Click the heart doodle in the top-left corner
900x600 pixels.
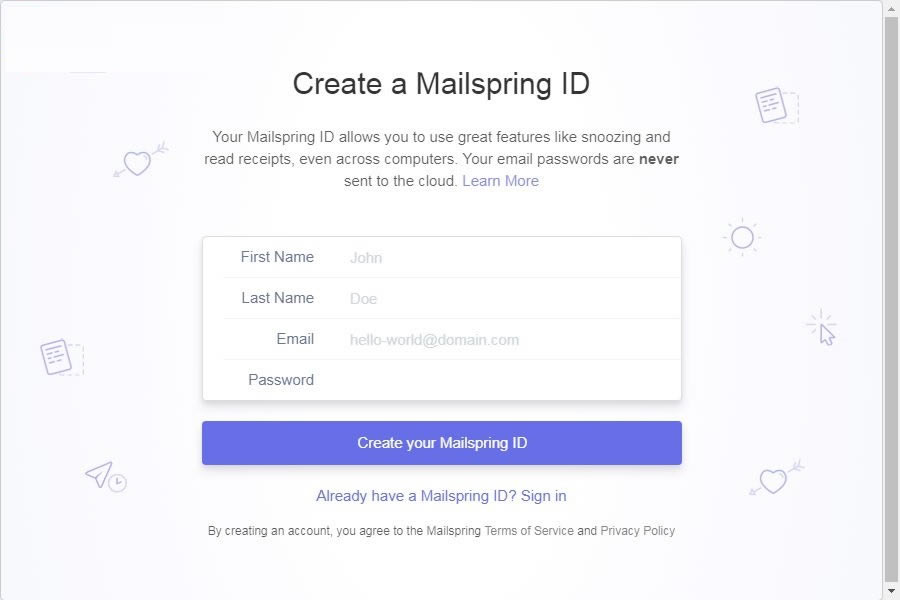pyautogui.click(x=138, y=162)
